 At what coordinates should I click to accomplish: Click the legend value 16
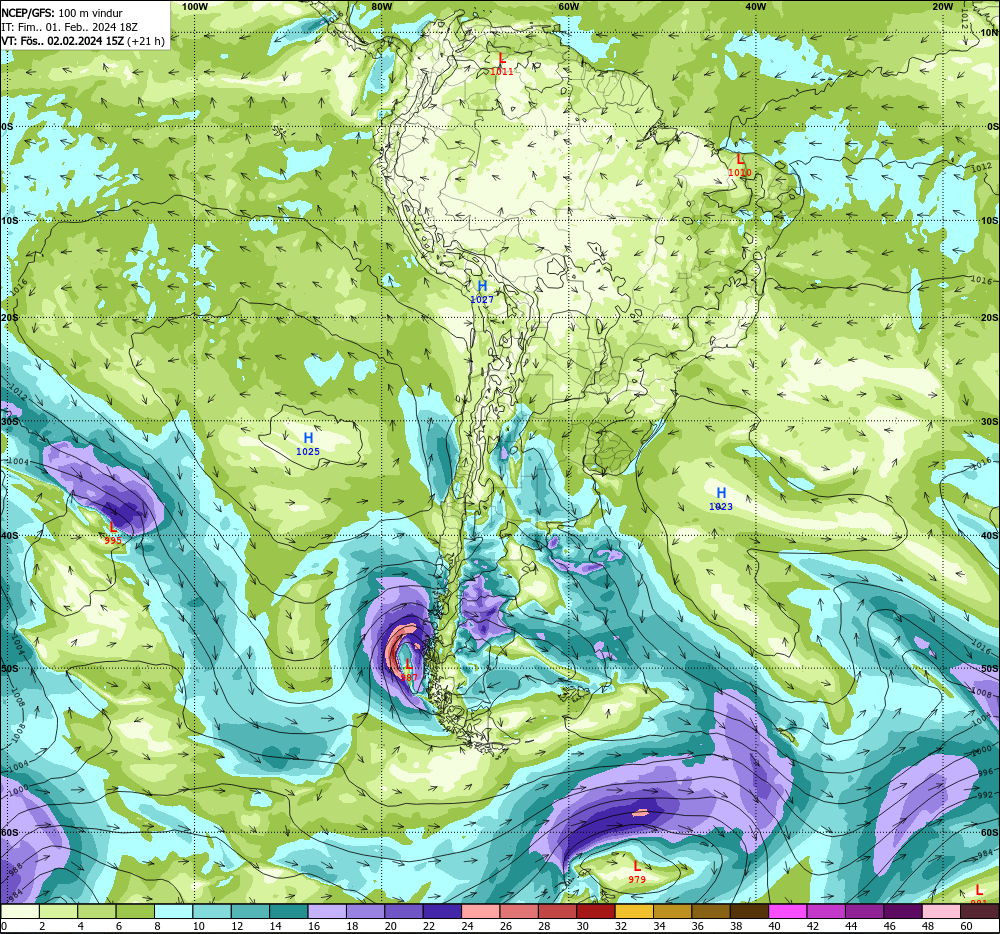coord(314,926)
